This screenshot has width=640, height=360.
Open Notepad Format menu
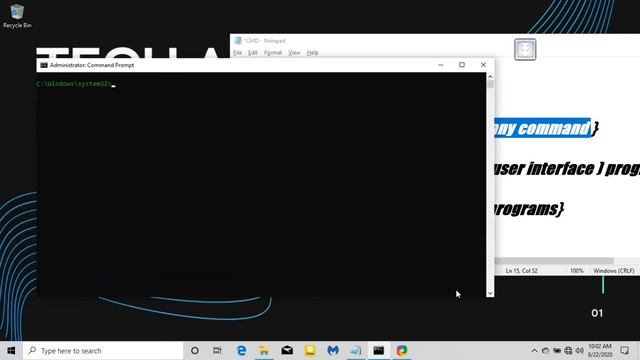pyautogui.click(x=273, y=53)
